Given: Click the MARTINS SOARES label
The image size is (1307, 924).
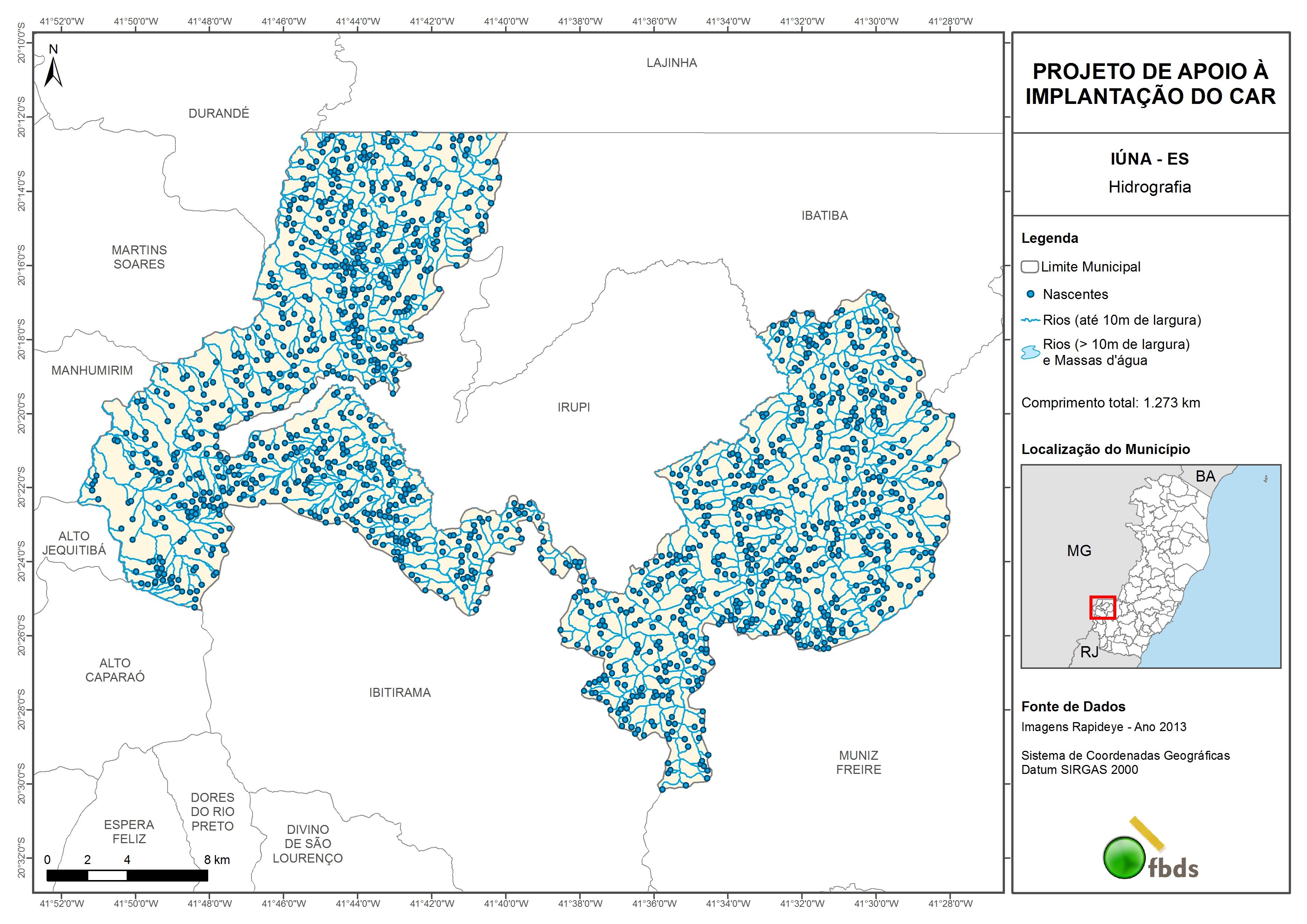Looking at the screenshot, I should point(139,257).
